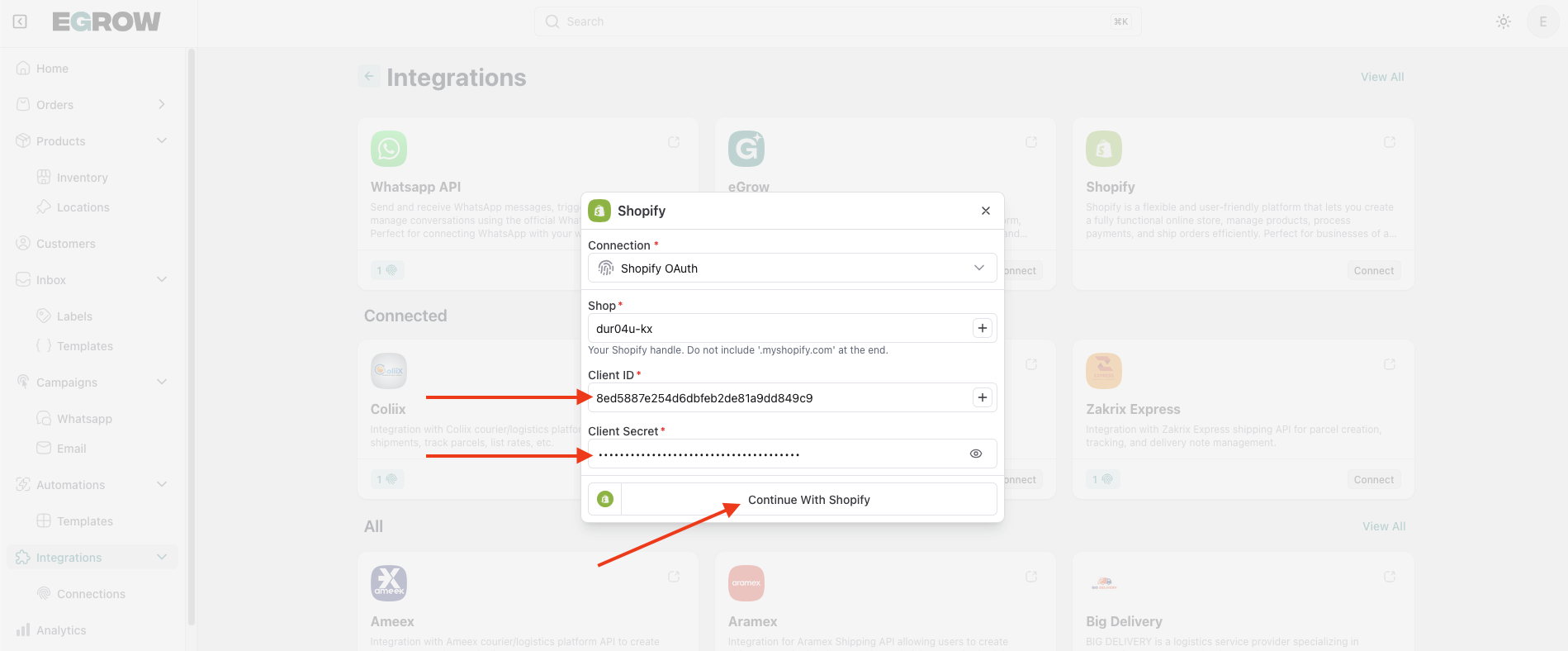Click the back arrow beside Integrations
1568x651 pixels.
coord(369,76)
